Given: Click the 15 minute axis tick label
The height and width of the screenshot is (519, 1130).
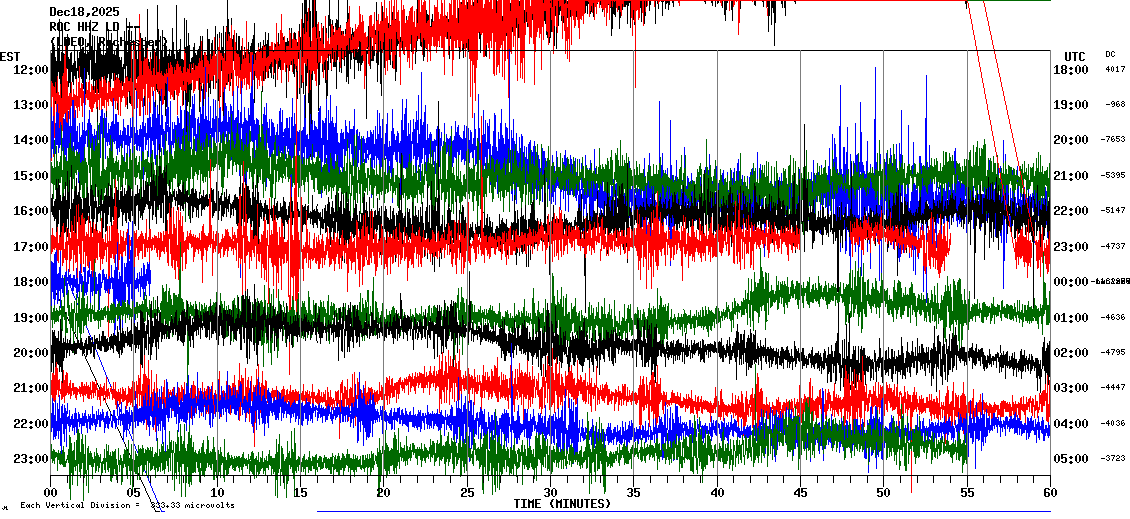Looking at the screenshot, I should (x=300, y=493).
